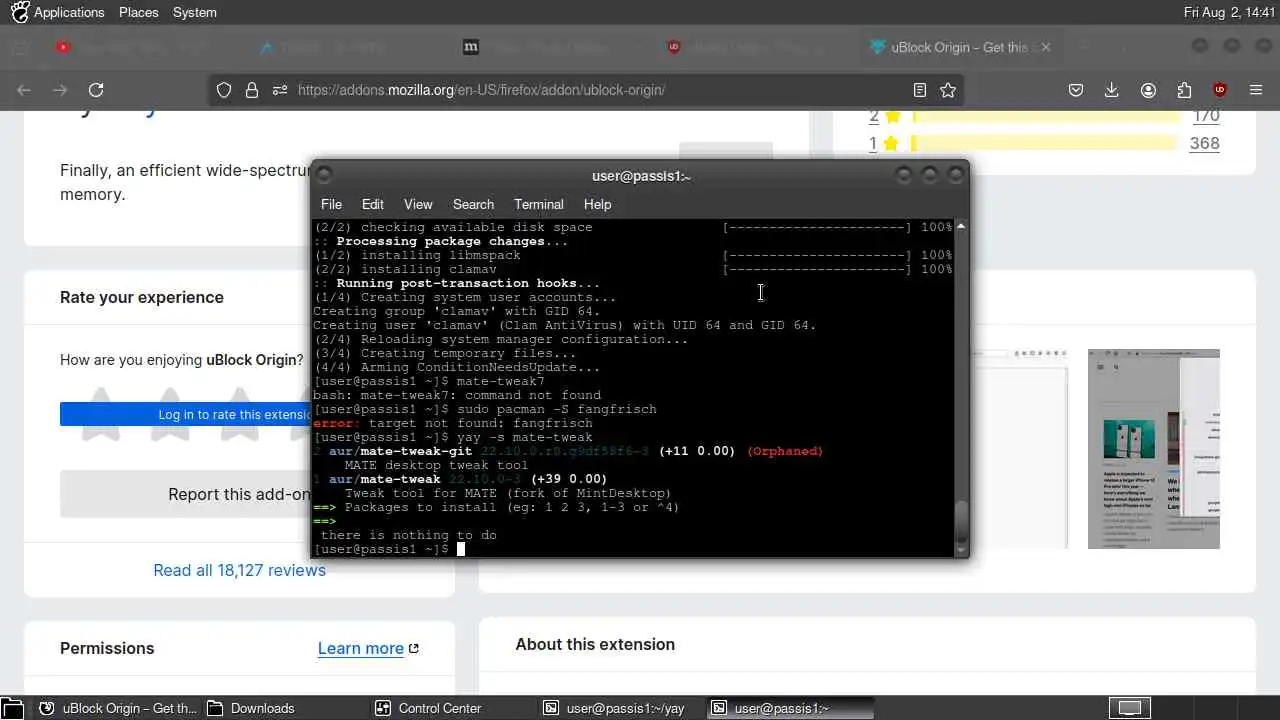Open the System panel menu
Screen dimensions: 1280x720
pyautogui.click(x=194, y=12)
